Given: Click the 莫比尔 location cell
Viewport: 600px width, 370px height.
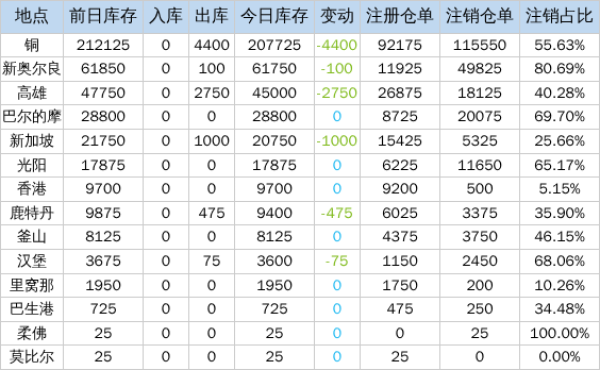Looking at the screenshot, I should tap(32, 357).
